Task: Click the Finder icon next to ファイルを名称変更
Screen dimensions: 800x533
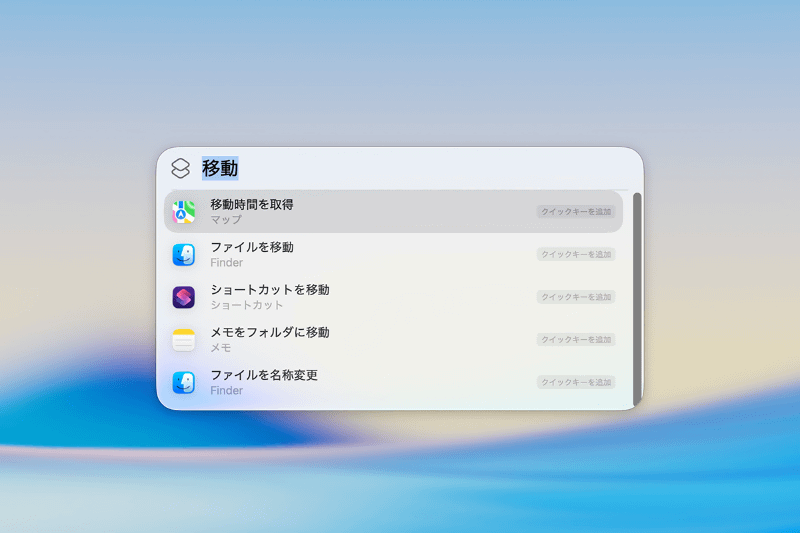Action: [184, 382]
